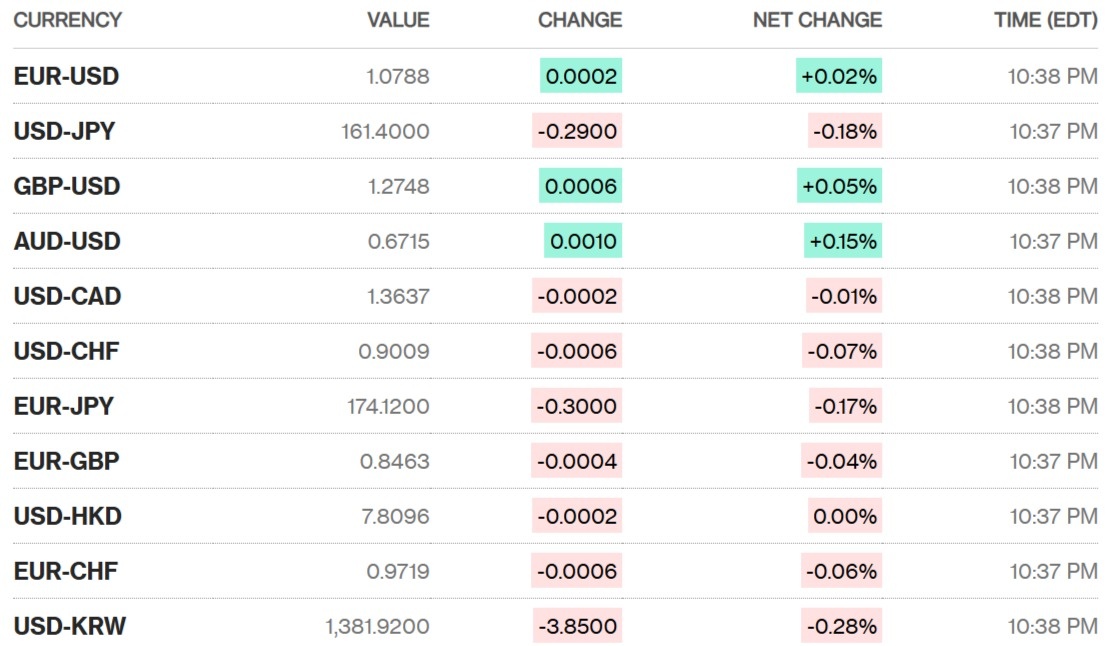Image resolution: width=1114 pixels, height=646 pixels.
Task: Click the green +0.15% AUD-USD net change
Action: 843,241
